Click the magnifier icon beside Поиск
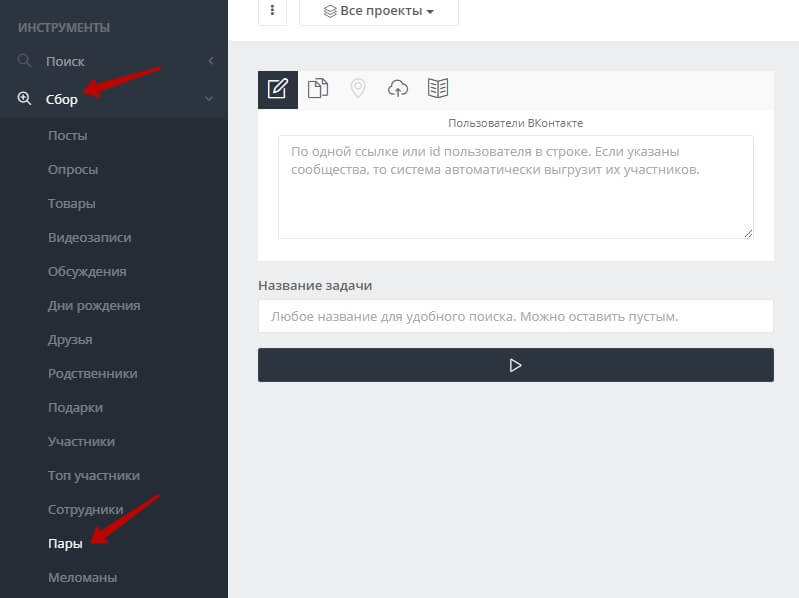 click(x=23, y=61)
